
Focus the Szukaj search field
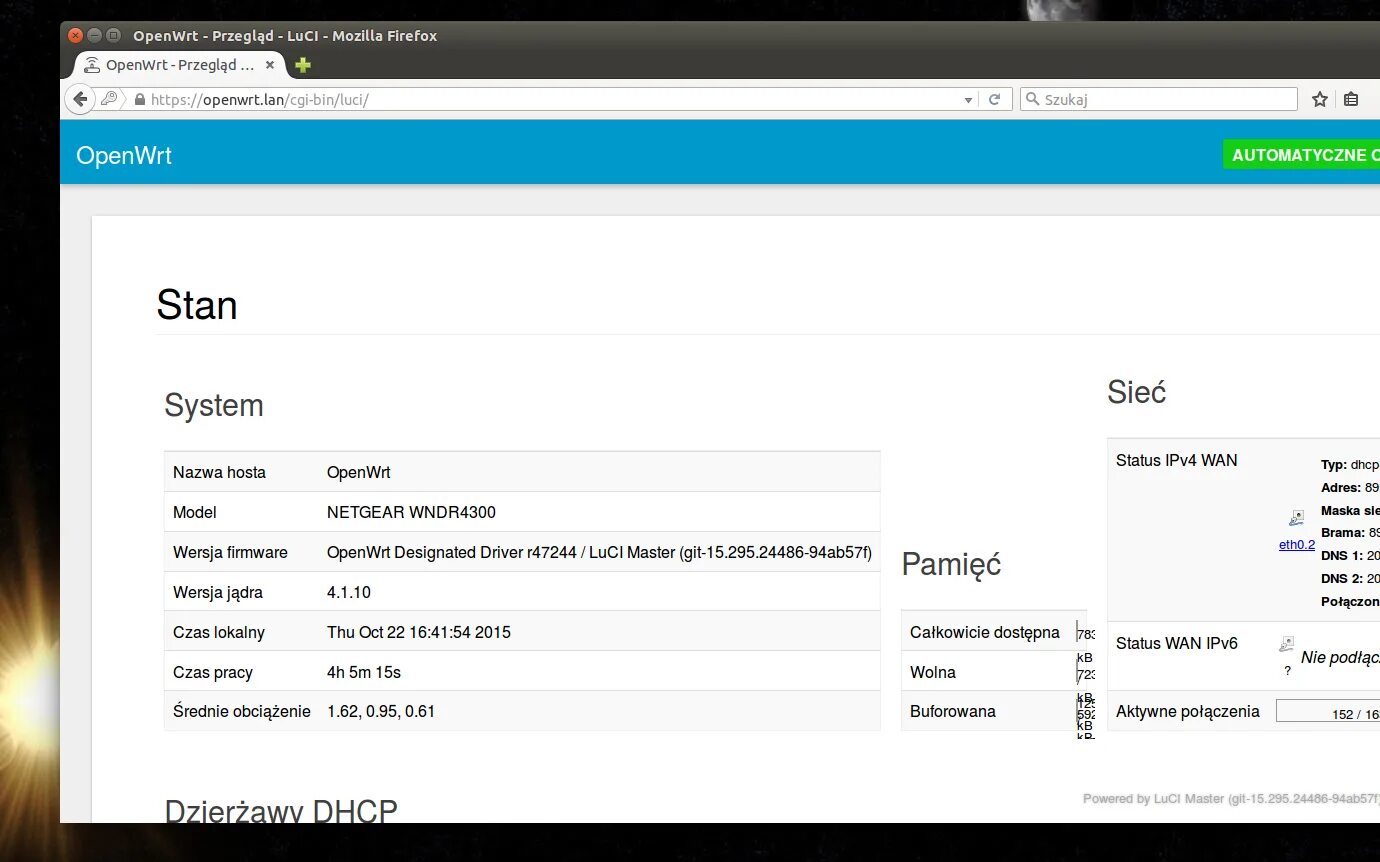[1159, 99]
